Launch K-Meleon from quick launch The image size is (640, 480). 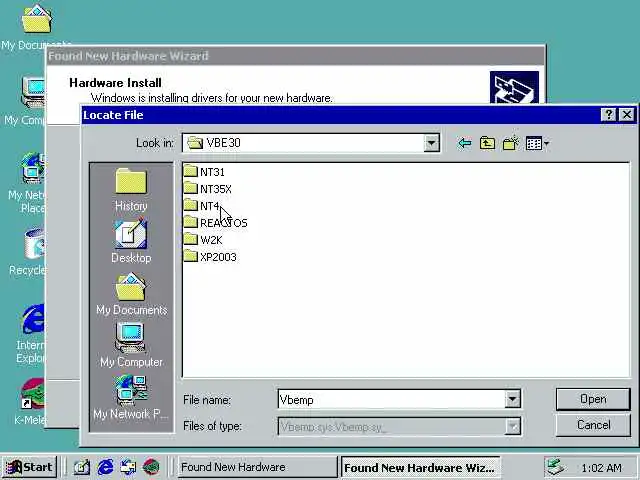[151, 467]
